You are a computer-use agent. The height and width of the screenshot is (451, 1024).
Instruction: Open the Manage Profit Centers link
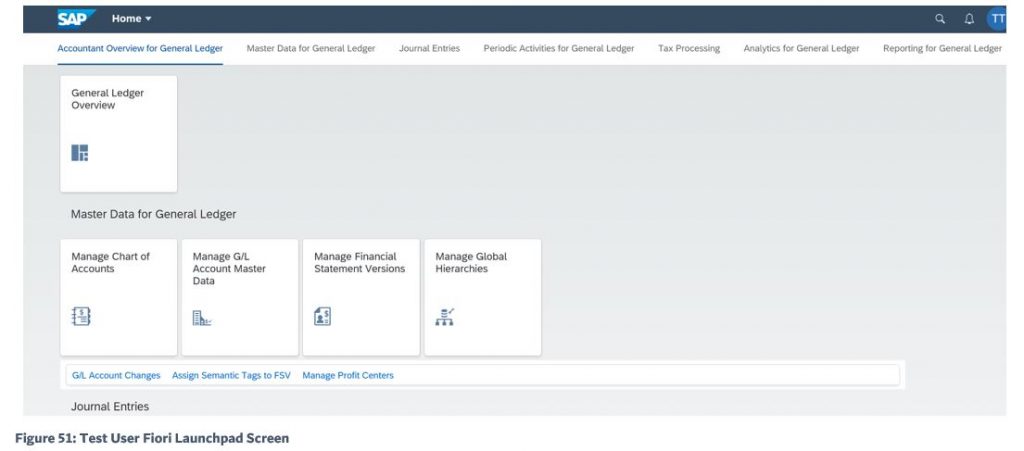[348, 375]
